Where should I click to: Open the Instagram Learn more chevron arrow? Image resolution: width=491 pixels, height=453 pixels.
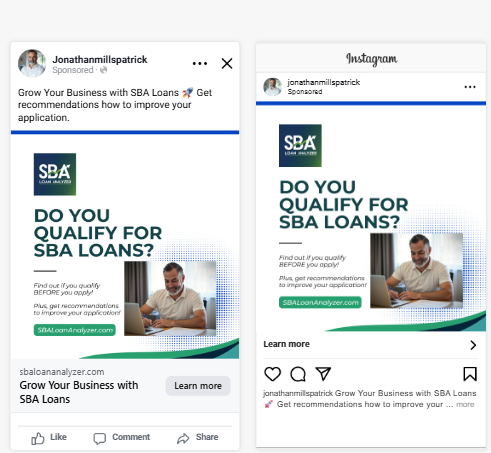coord(473,345)
